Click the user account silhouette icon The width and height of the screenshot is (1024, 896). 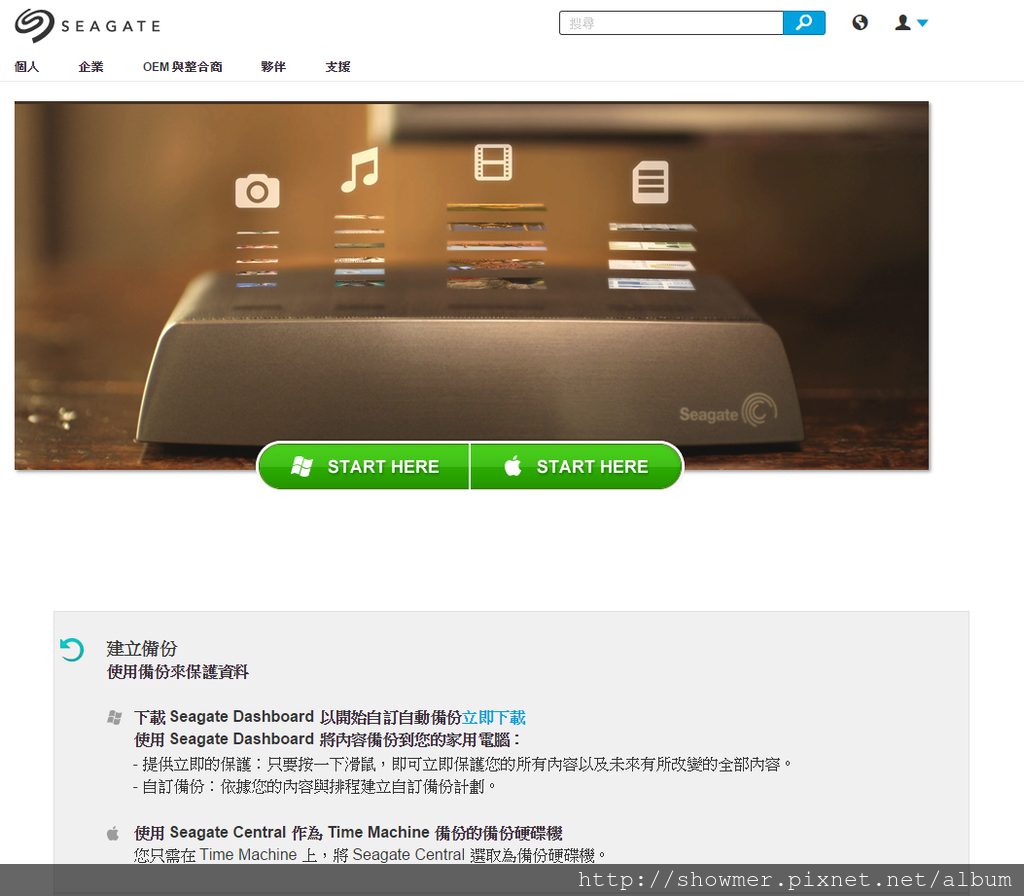(x=903, y=23)
